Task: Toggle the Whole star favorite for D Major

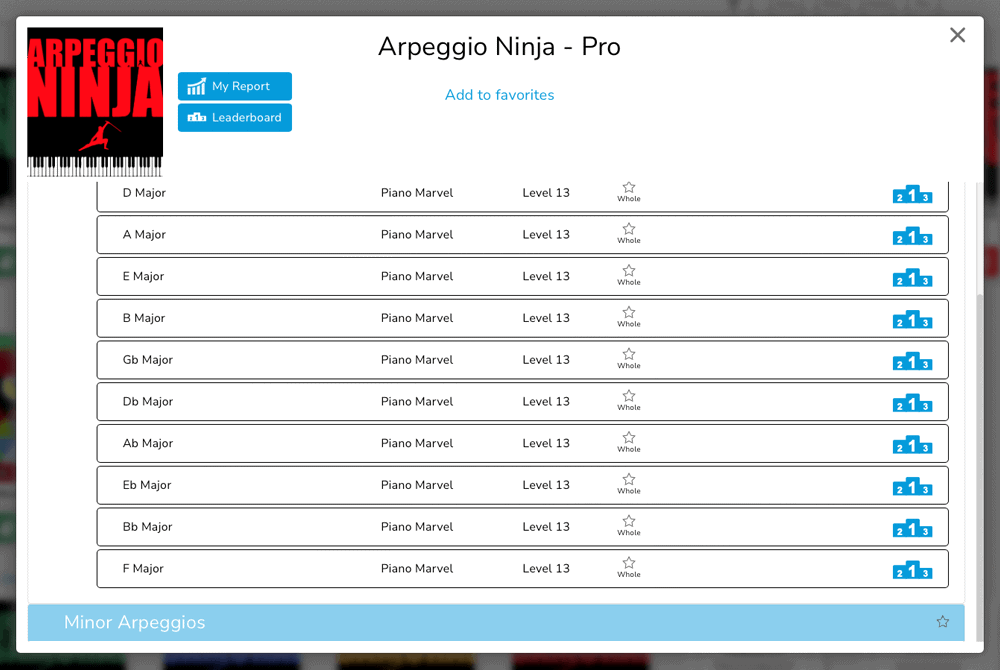Action: pos(628,188)
